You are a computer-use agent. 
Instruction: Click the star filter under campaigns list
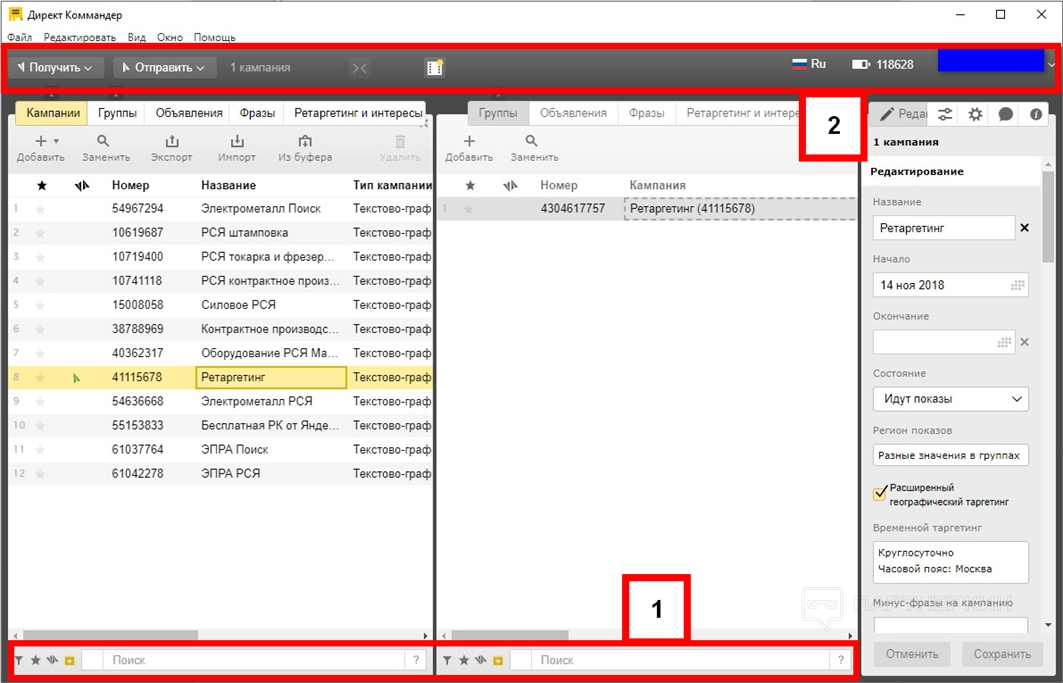[x=35, y=660]
